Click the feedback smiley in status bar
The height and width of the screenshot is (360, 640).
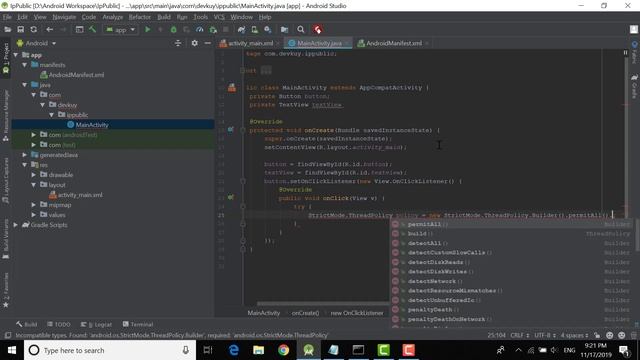pyautogui.click(x=609, y=335)
